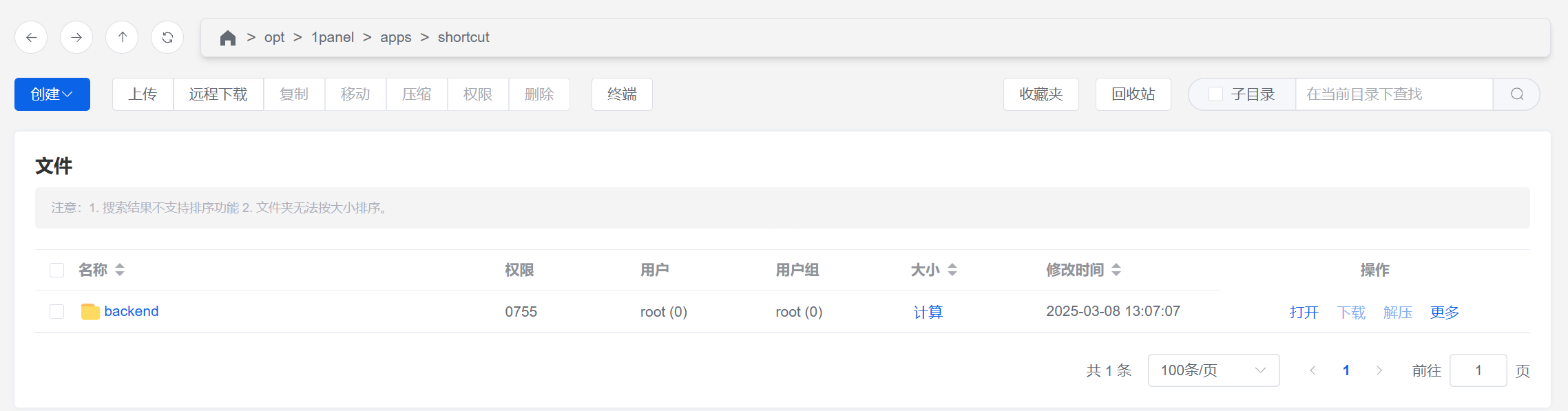Navigate to apps in breadcrumb

click(x=396, y=38)
